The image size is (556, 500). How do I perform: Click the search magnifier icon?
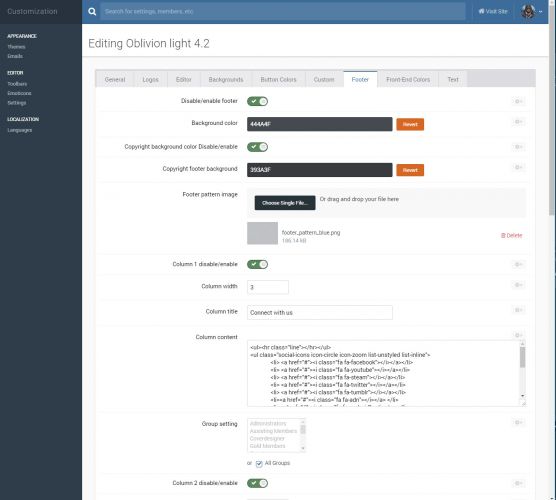(92, 12)
